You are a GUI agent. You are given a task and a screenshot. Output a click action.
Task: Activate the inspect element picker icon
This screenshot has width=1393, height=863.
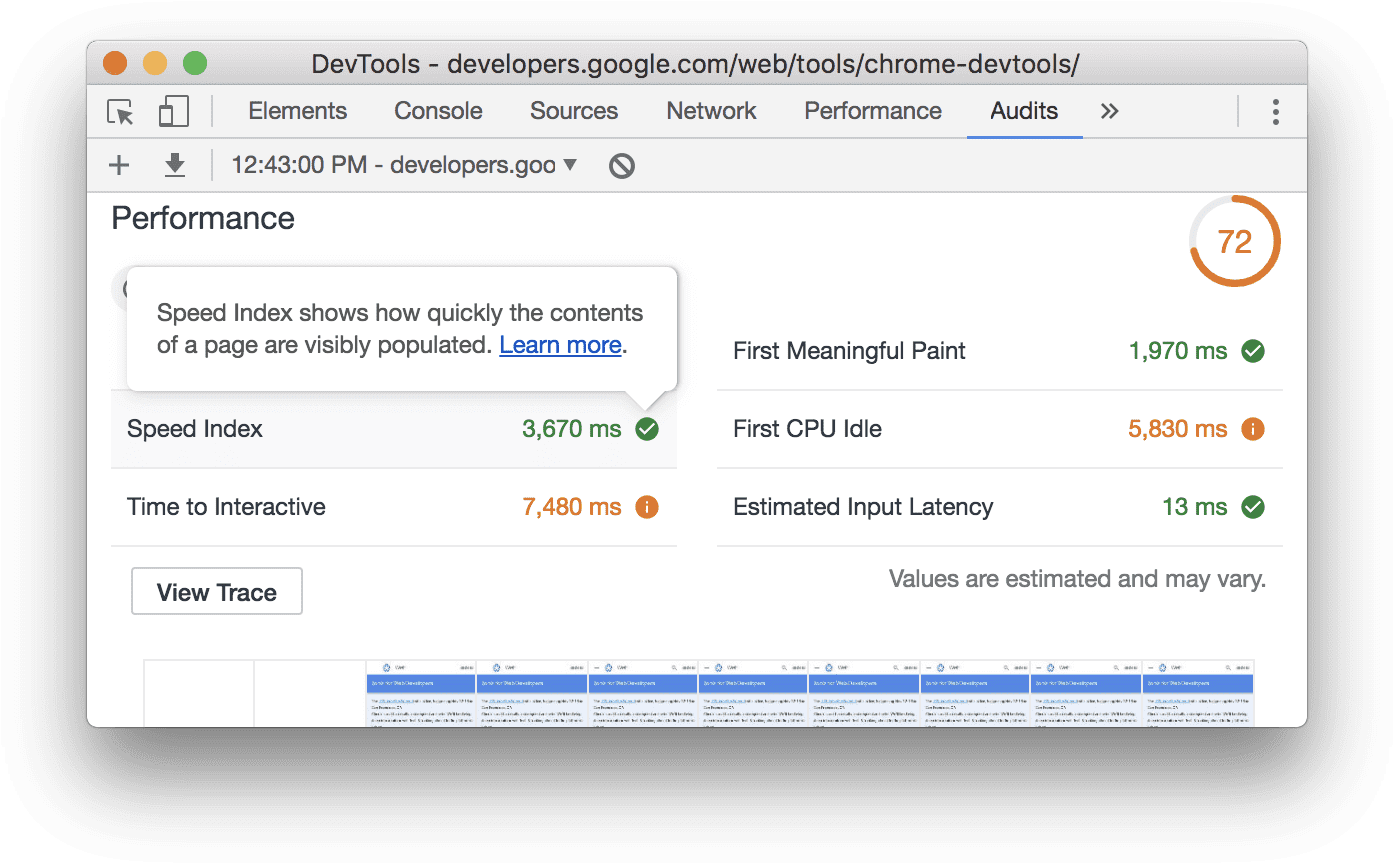(x=120, y=112)
